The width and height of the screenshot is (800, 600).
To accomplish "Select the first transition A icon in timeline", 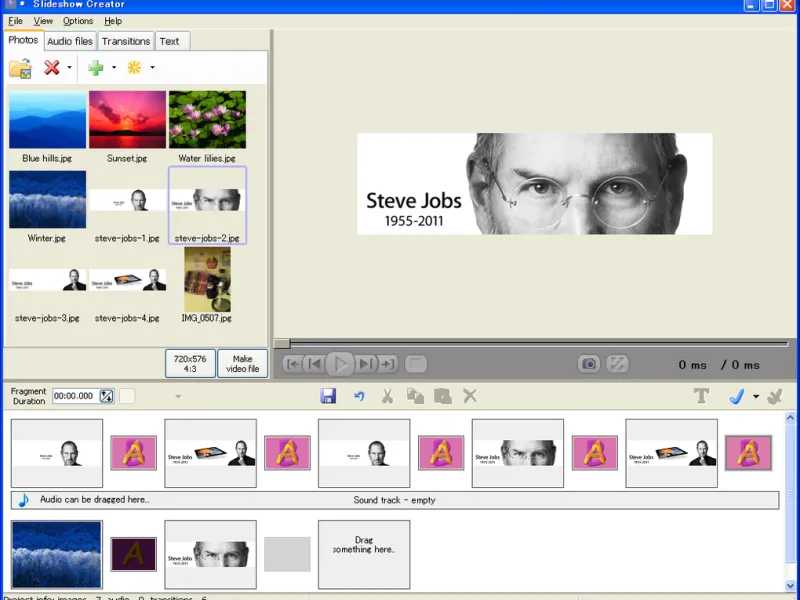I will [x=134, y=453].
